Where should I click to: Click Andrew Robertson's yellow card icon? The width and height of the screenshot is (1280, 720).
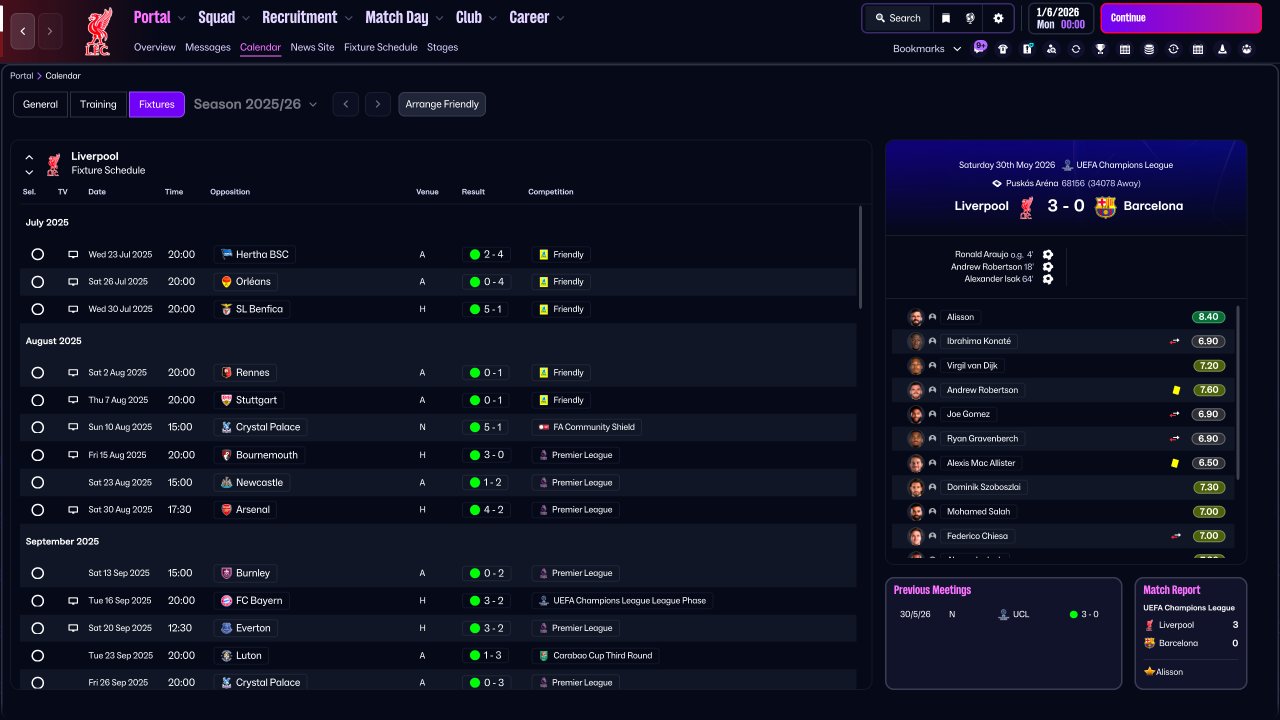pyautogui.click(x=1176, y=390)
